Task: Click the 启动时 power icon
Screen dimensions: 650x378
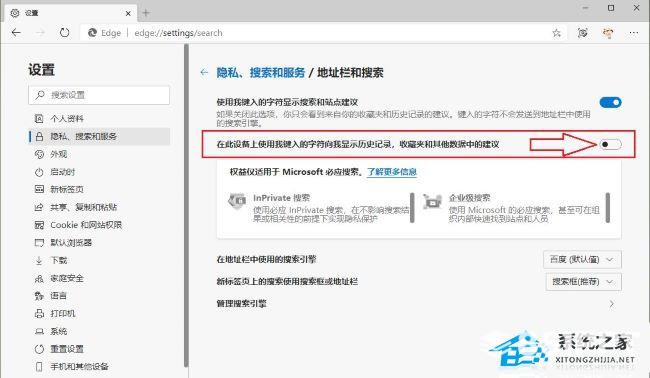Action: click(39, 172)
